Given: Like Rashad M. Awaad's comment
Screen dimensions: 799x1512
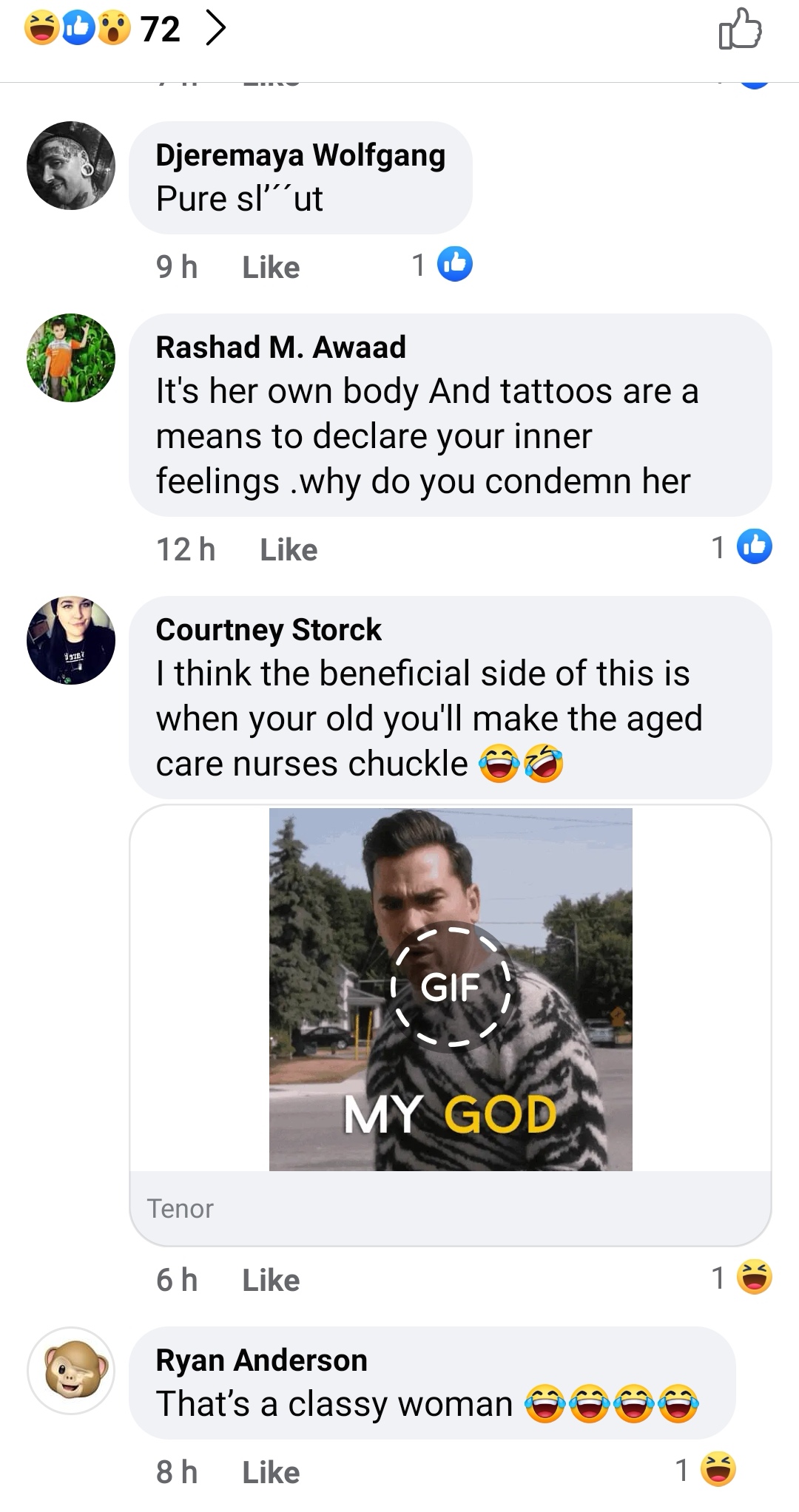Looking at the screenshot, I should pyautogui.click(x=289, y=549).
